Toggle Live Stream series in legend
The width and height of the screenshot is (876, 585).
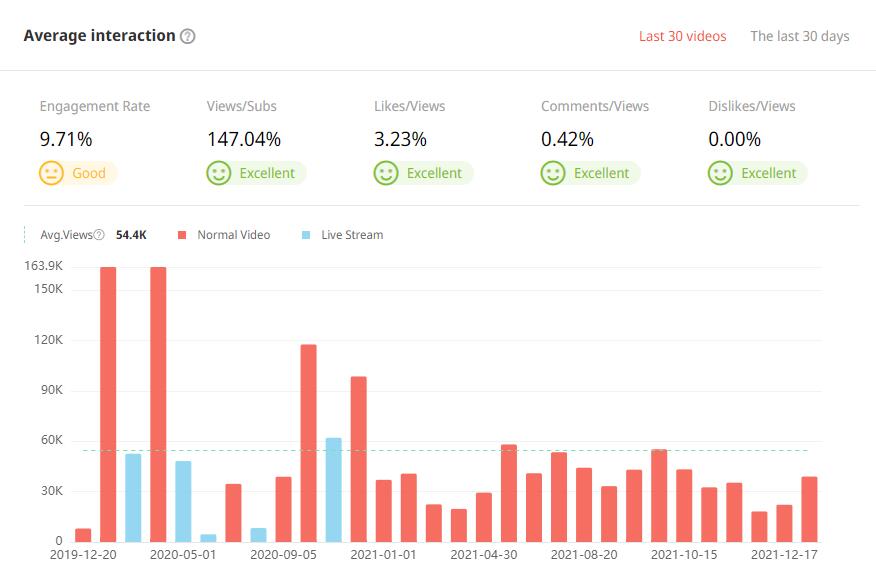point(351,235)
